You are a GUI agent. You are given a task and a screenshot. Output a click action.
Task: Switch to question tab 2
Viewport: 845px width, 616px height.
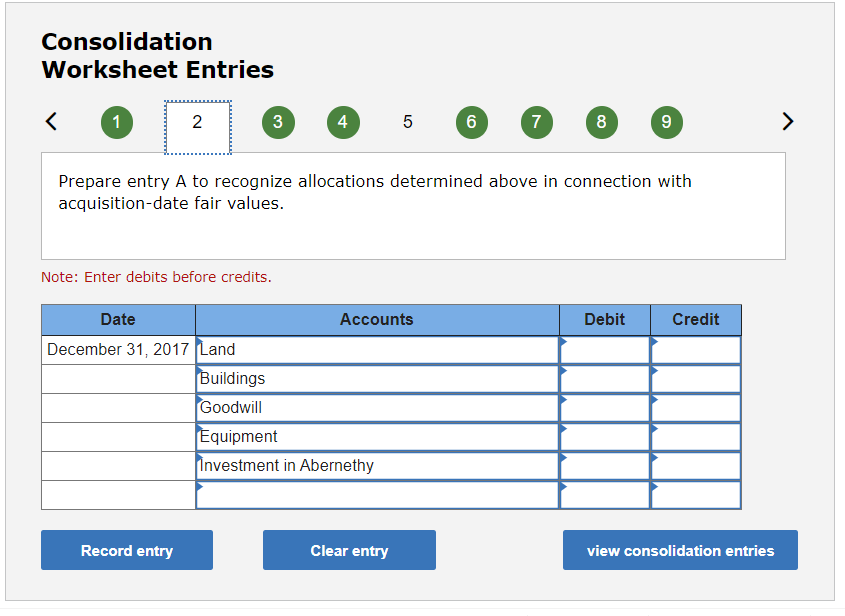click(x=197, y=121)
